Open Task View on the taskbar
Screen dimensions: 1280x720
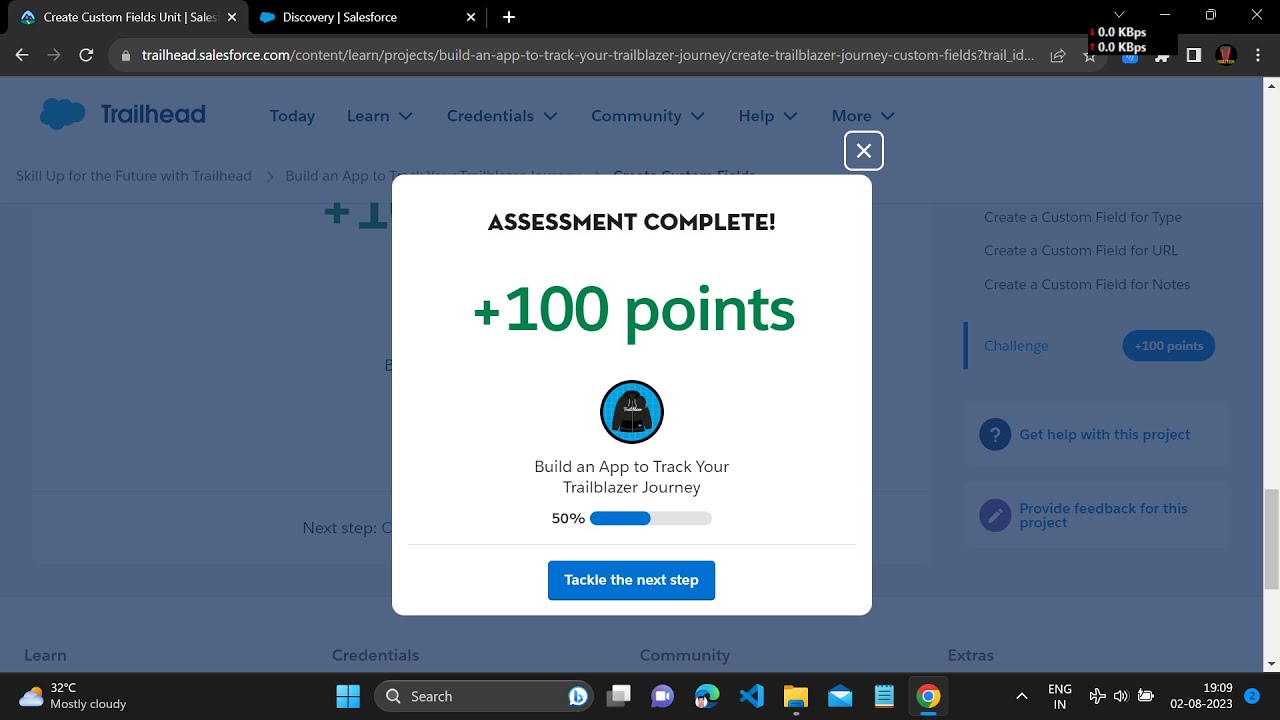click(620, 696)
